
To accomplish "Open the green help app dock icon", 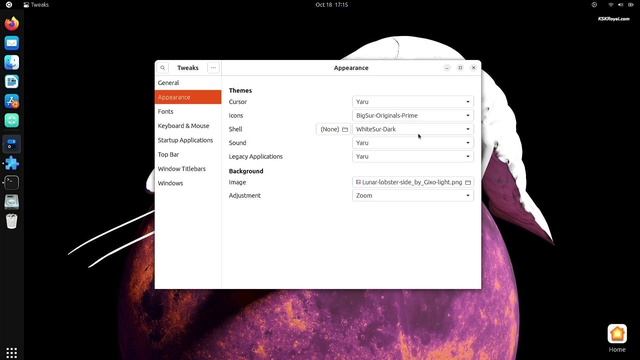I will point(12,120).
